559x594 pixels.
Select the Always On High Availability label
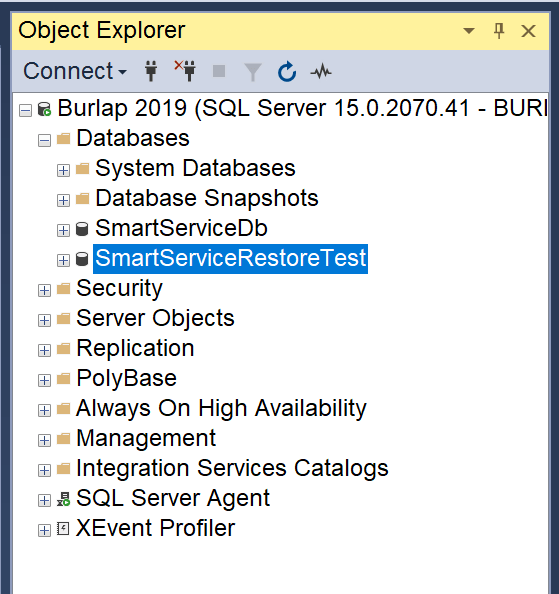point(221,408)
